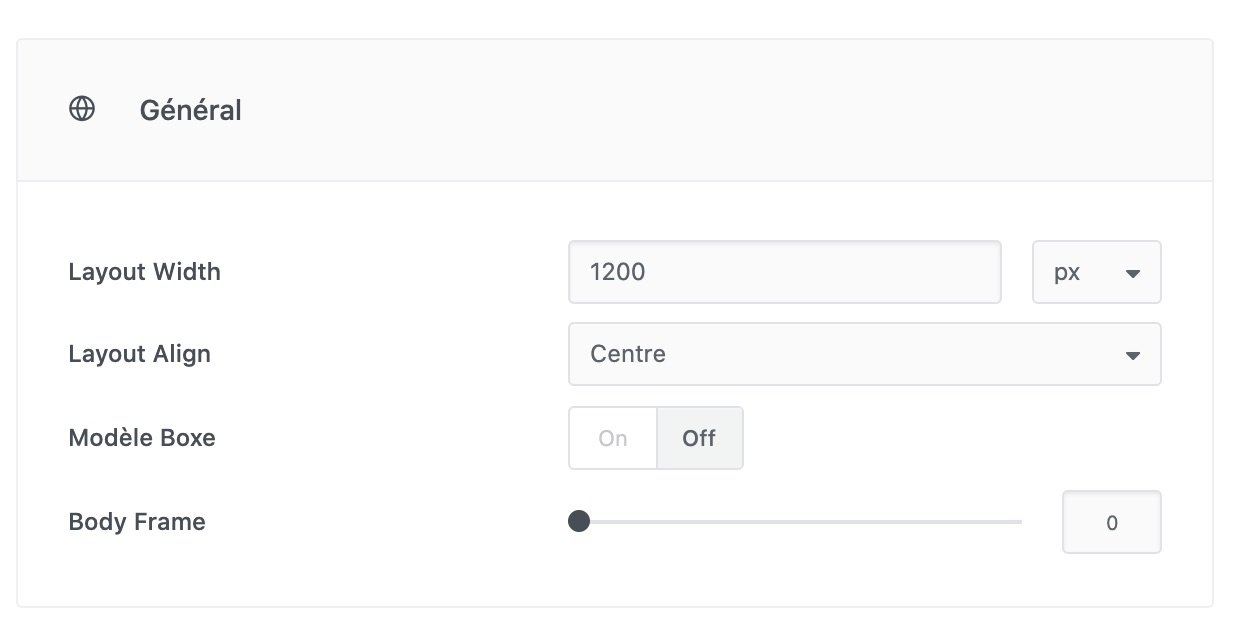Click the Général section heading text
The image size is (1248, 632).
[190, 110]
